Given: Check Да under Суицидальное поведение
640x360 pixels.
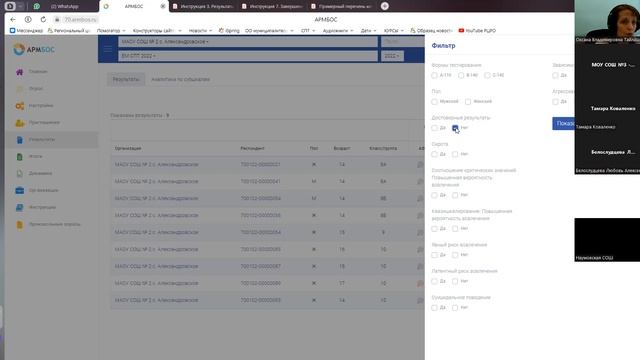Looking at the screenshot, I should click(x=434, y=308).
